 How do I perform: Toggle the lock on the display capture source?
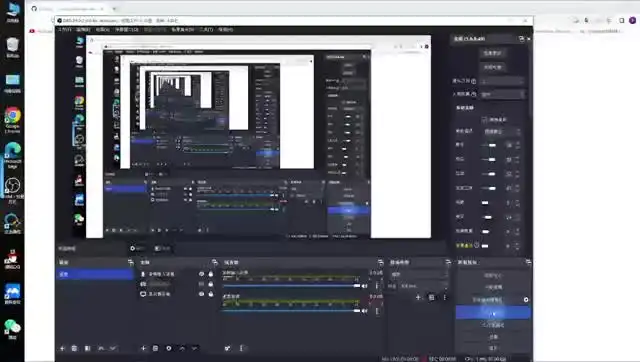(x=211, y=294)
